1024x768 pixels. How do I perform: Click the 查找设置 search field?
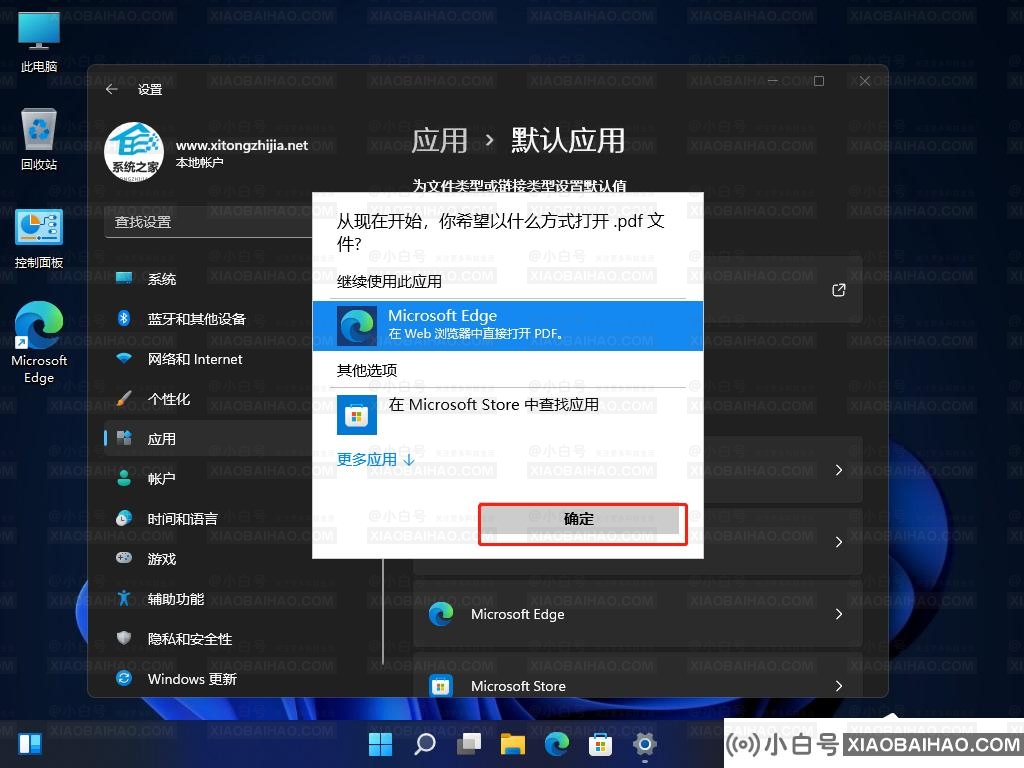click(x=209, y=222)
